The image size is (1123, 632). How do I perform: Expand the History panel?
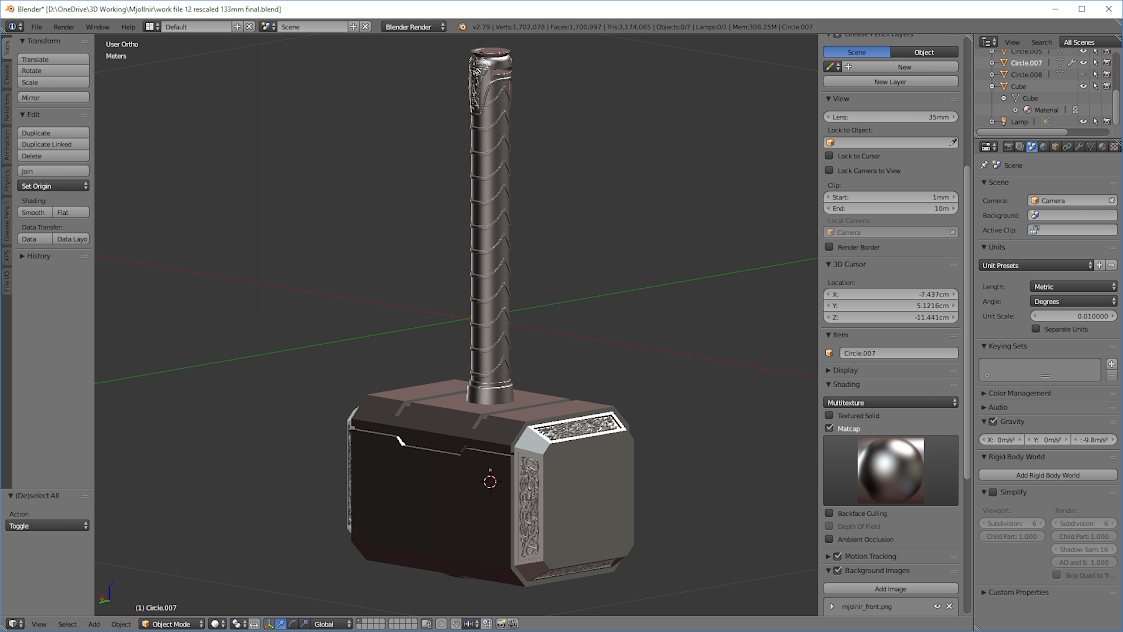(x=38, y=256)
